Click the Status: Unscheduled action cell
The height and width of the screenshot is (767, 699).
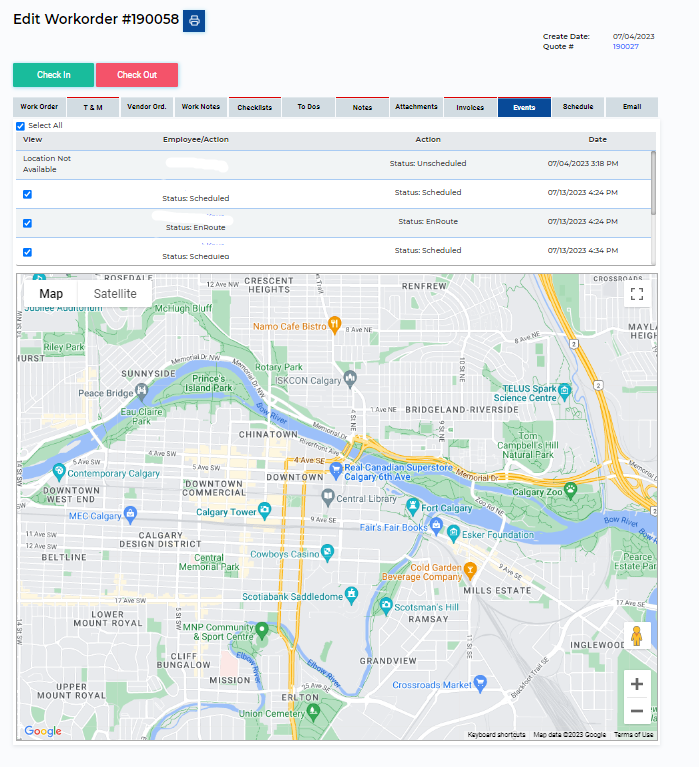click(428, 163)
